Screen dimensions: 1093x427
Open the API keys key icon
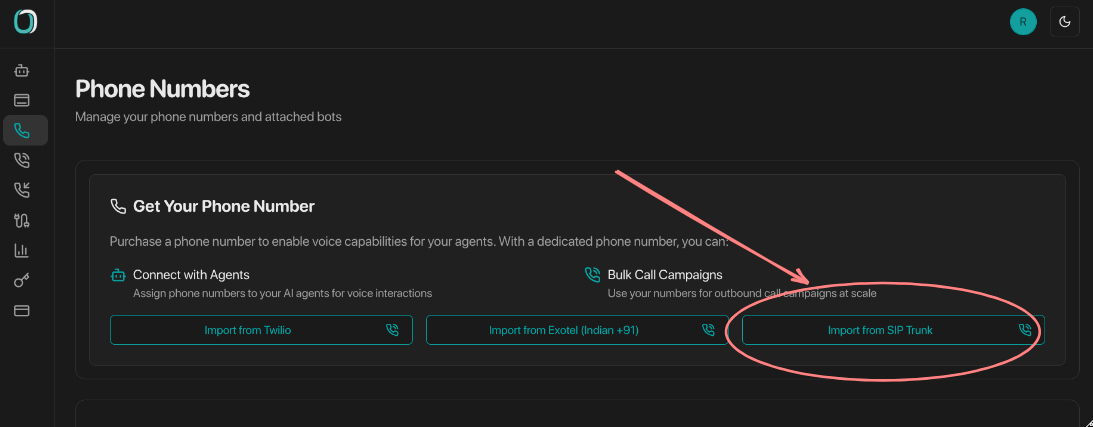click(x=22, y=281)
